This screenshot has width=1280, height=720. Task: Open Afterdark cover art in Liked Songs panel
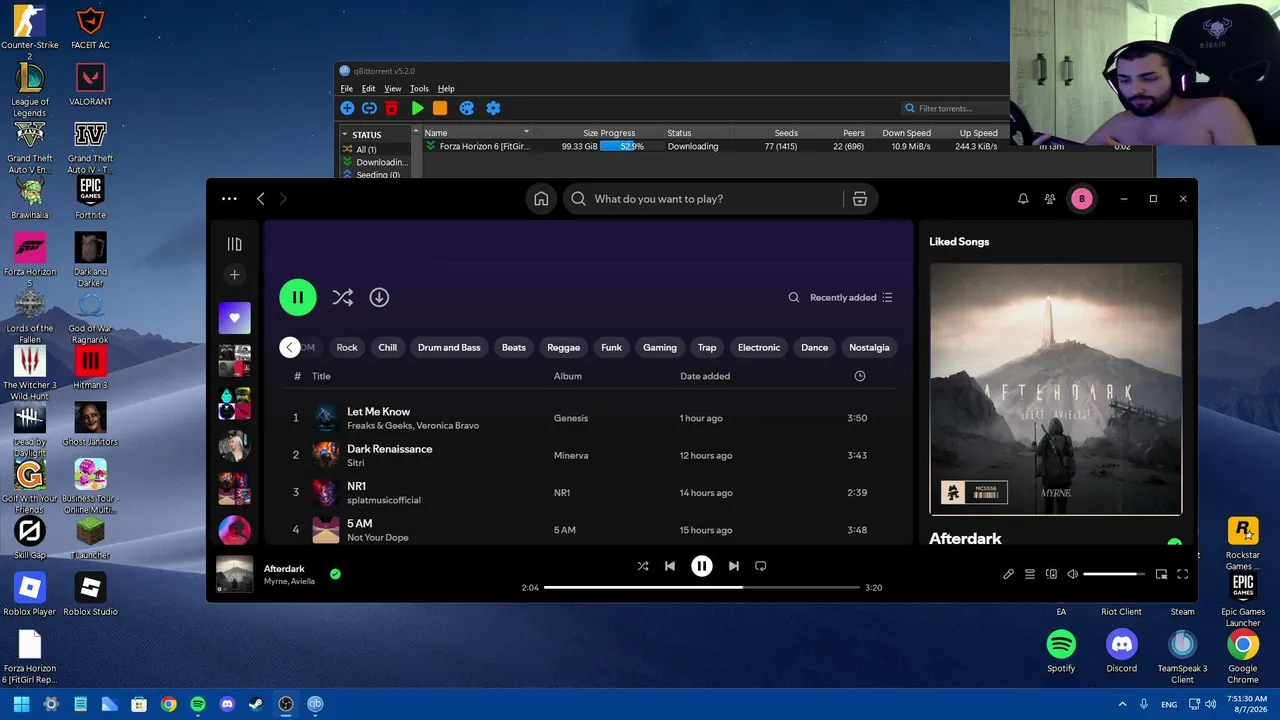(x=1056, y=389)
